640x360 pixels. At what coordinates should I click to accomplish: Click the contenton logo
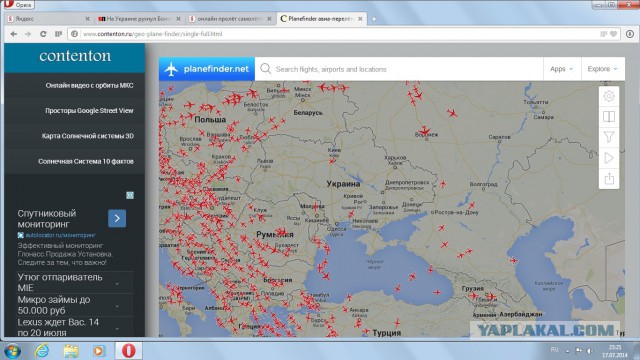point(75,56)
